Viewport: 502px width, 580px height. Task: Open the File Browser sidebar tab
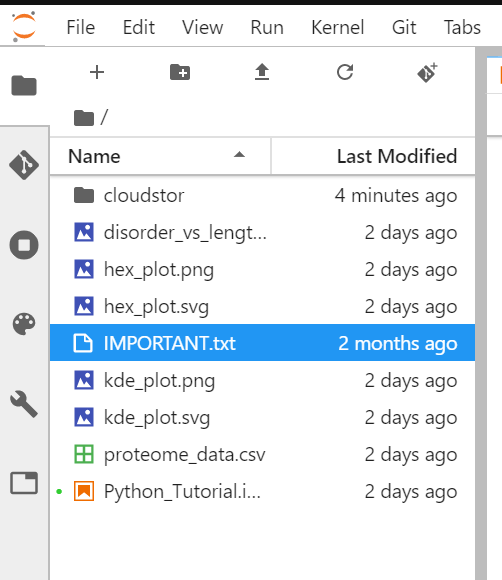pos(24,85)
